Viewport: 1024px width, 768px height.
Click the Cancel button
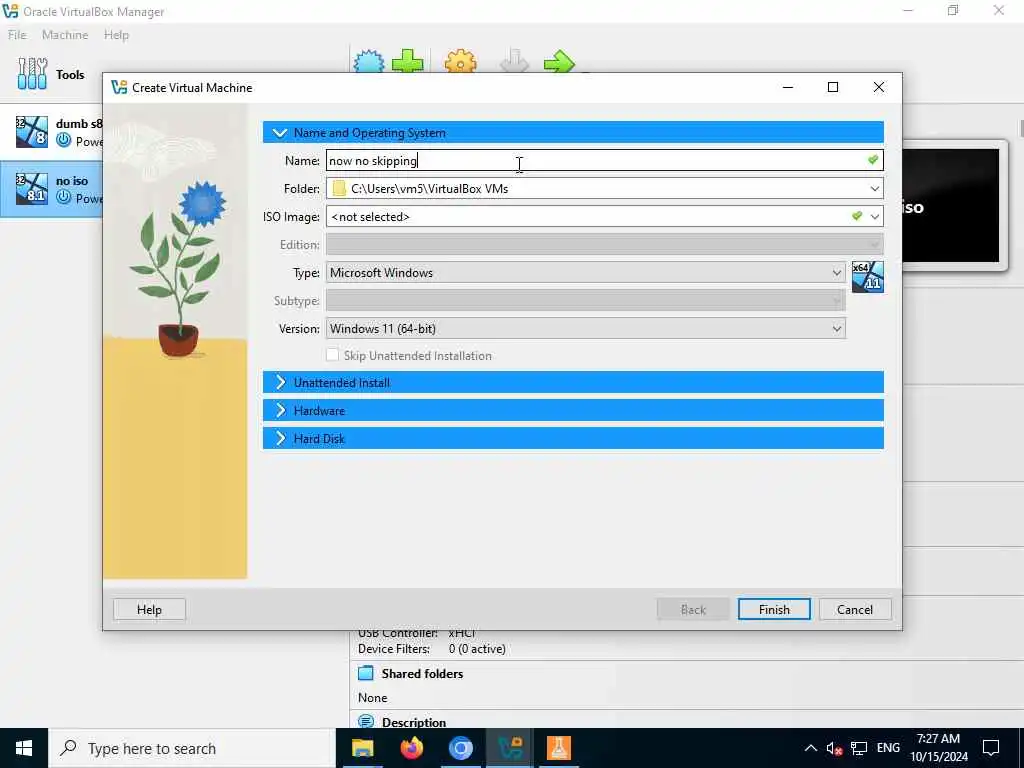(855, 609)
